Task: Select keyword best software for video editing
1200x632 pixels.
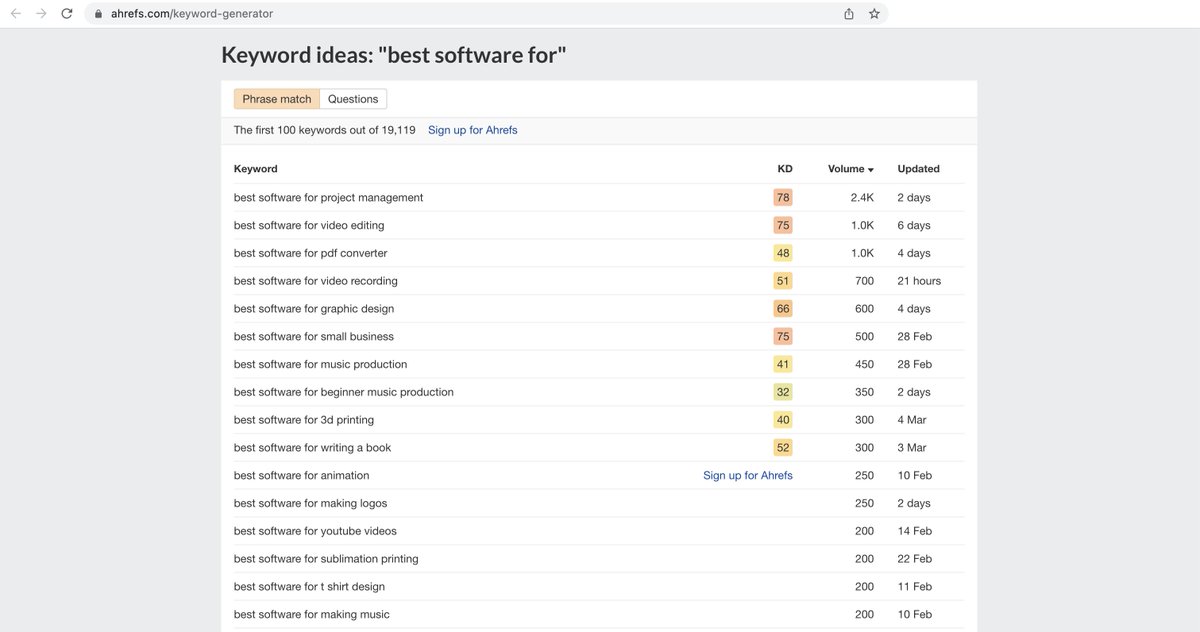Action: pyautogui.click(x=309, y=226)
